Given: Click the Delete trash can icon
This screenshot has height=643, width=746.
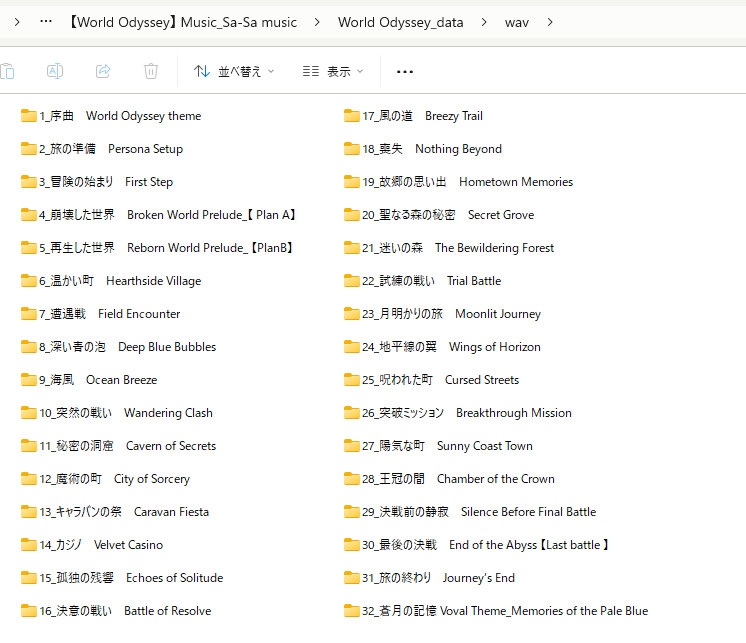Looking at the screenshot, I should tap(151, 71).
